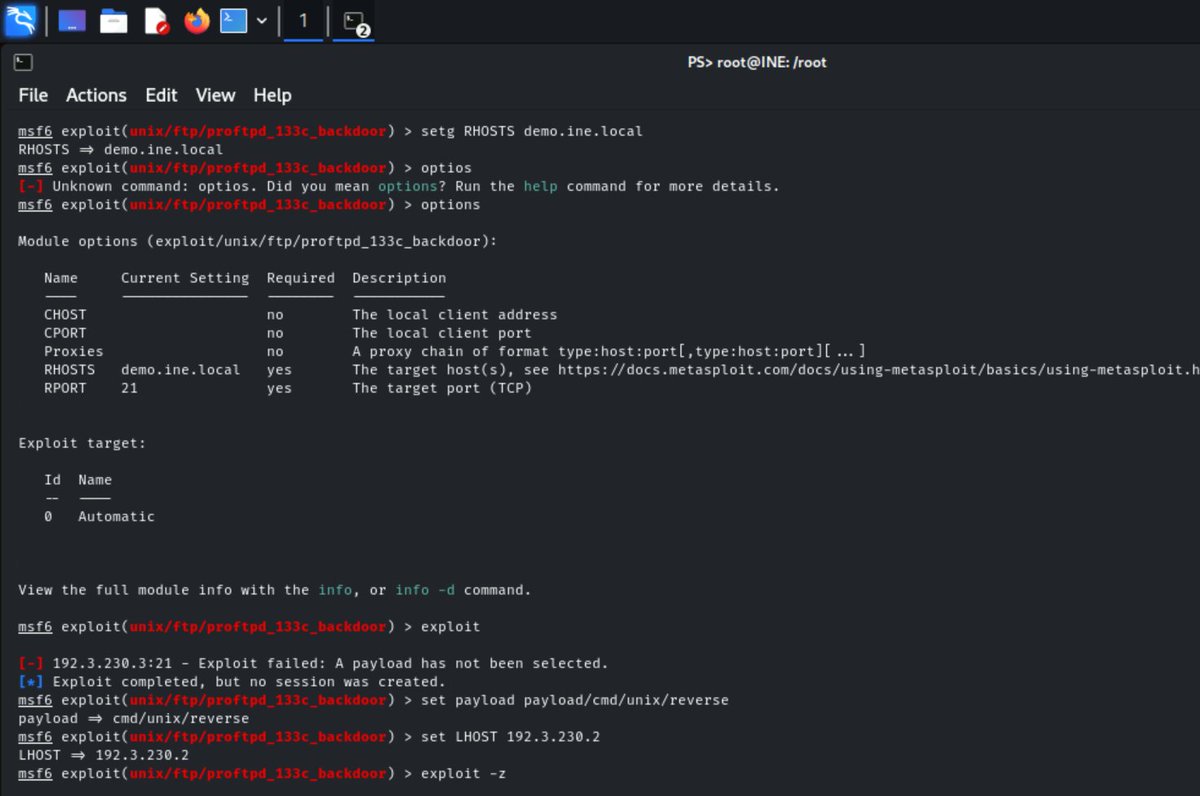Image resolution: width=1200 pixels, height=796 pixels.
Task: Click the terminal window title icon
Action: [x=23, y=62]
